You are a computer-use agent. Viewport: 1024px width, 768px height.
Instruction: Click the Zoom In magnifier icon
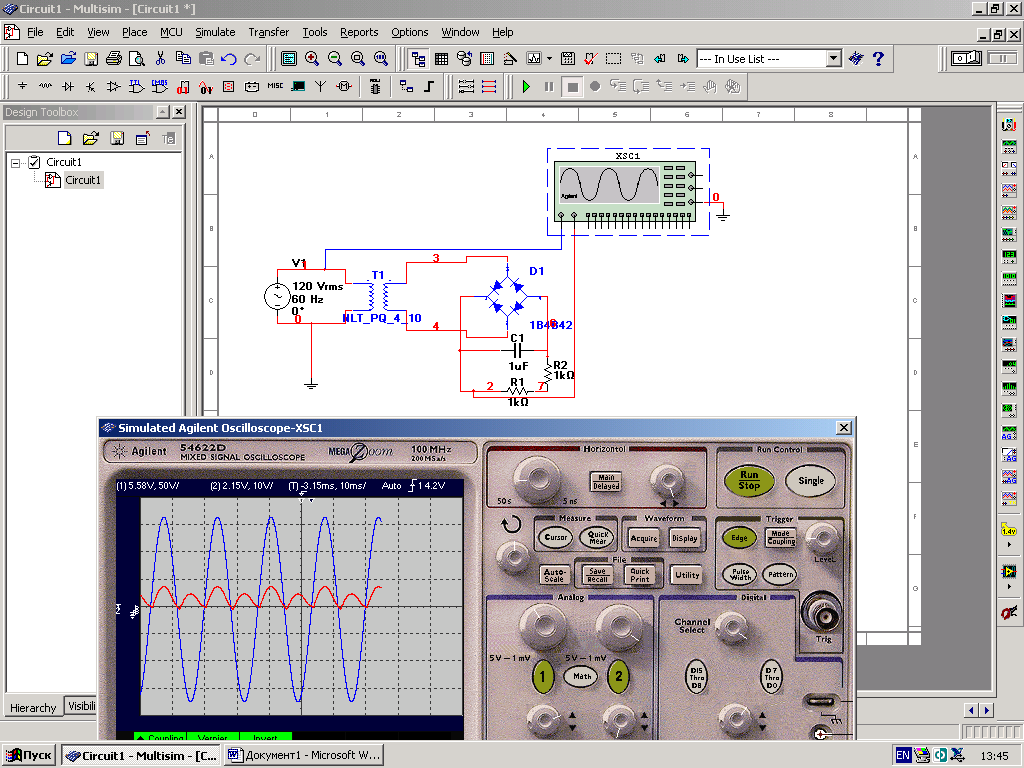(x=312, y=59)
